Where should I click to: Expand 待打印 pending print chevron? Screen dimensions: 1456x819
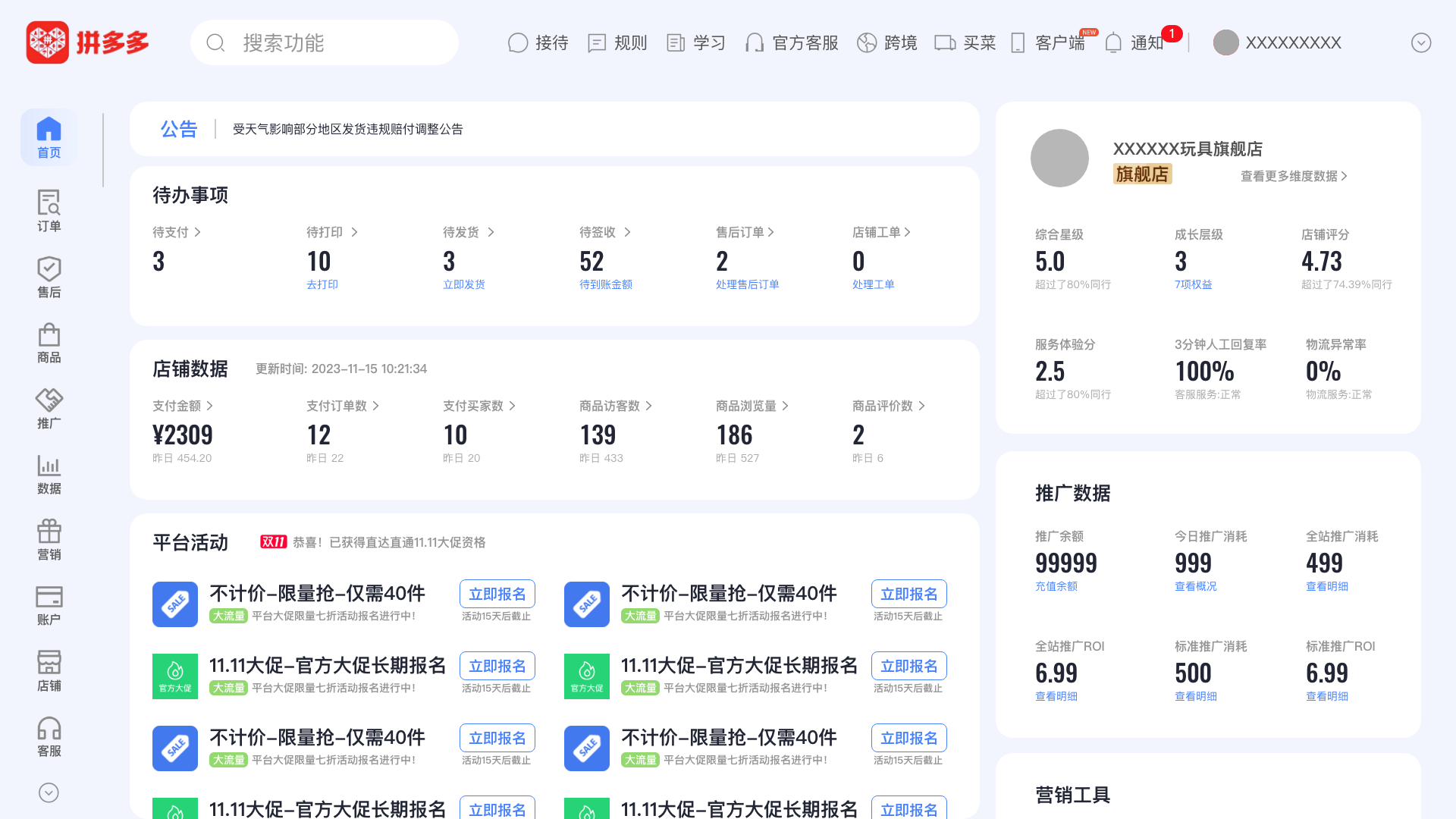pos(354,232)
